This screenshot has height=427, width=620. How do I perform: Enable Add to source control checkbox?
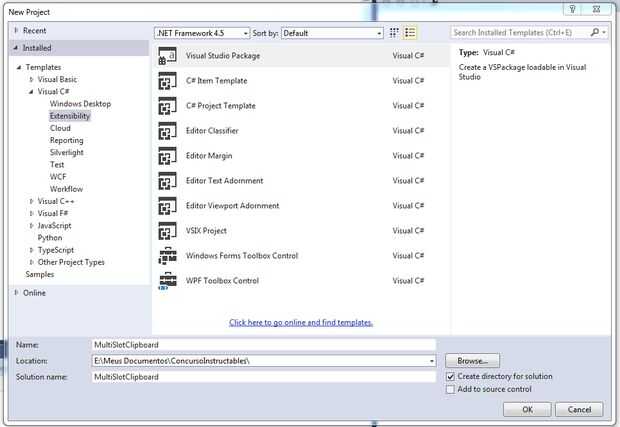click(450, 389)
